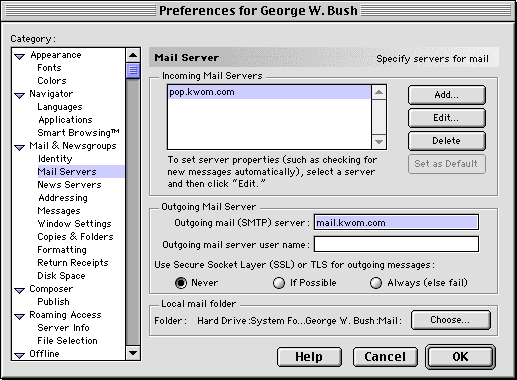Collapse the Roaming Access triangle
Image resolution: width=517 pixels, height=380 pixels.
click(x=20, y=317)
